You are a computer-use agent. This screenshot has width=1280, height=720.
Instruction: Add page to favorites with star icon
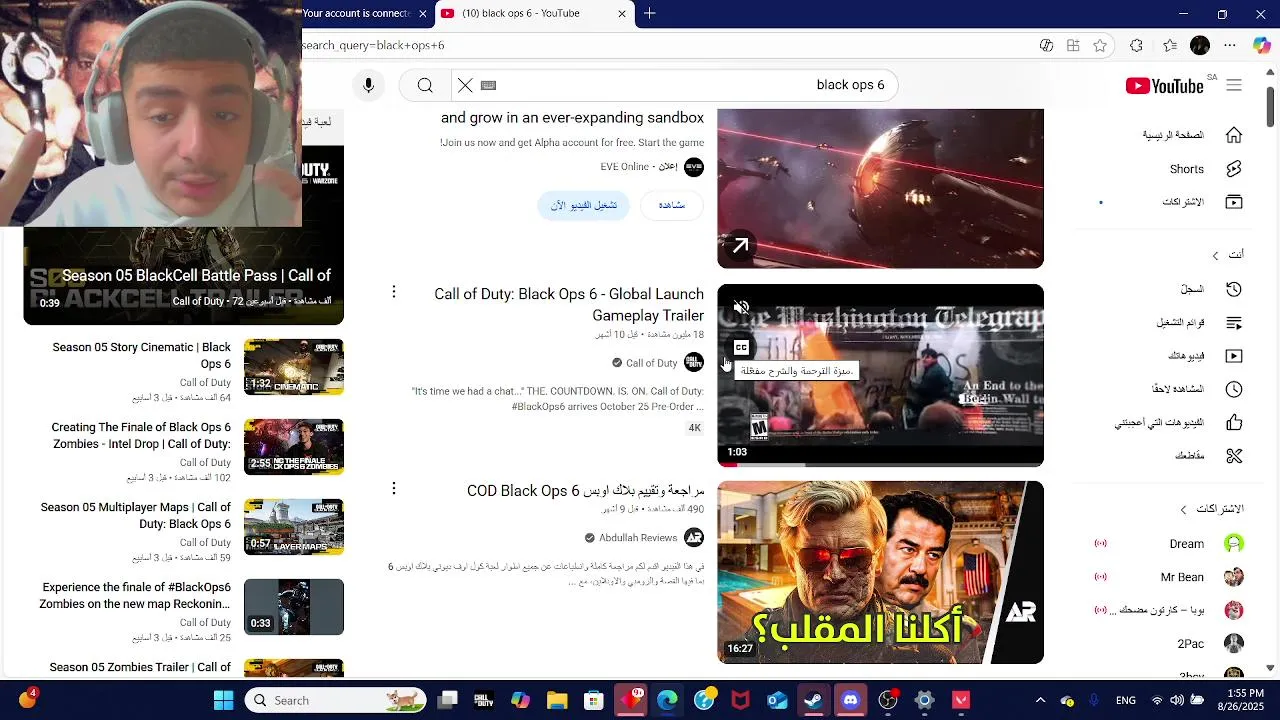(1100, 45)
